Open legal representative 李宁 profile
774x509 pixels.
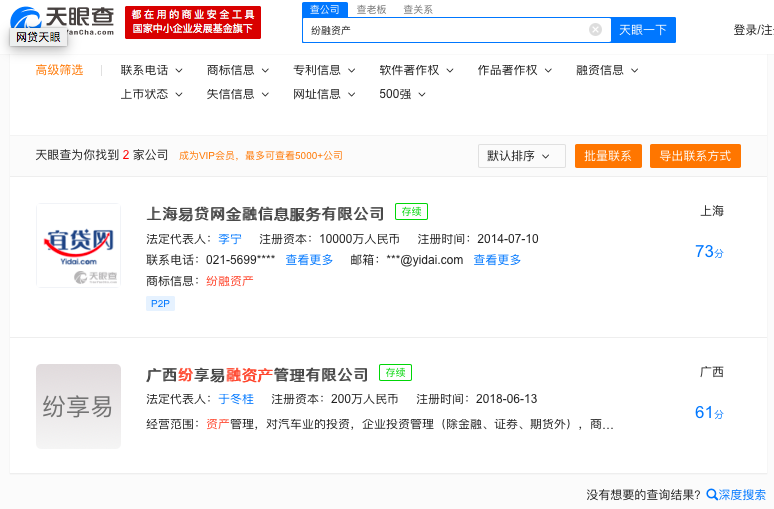(x=230, y=239)
